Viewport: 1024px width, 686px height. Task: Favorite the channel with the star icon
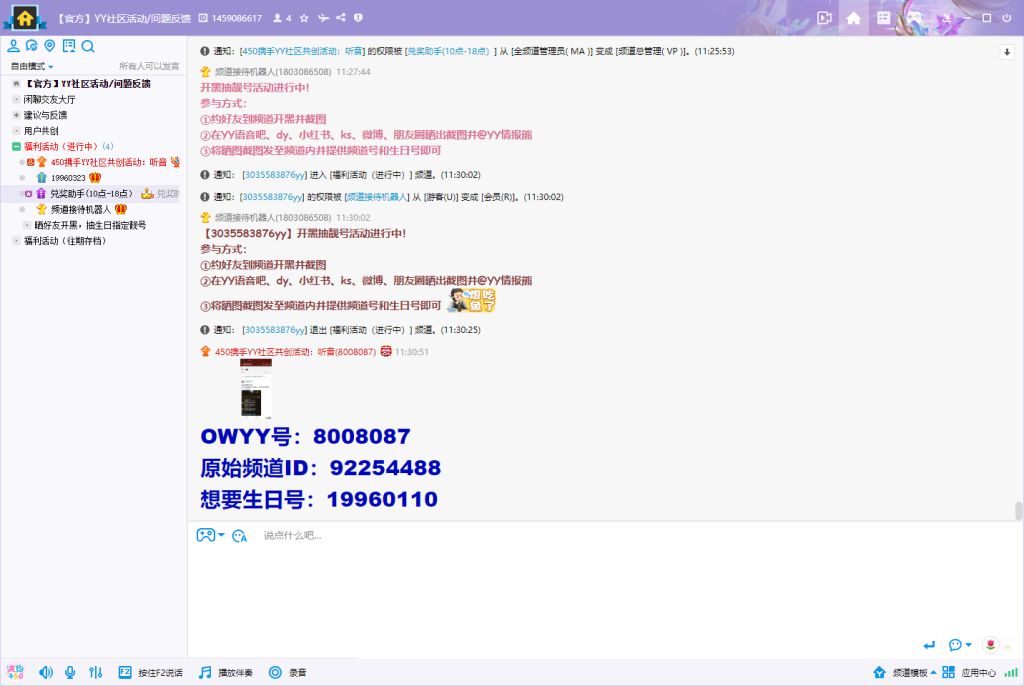[x=304, y=18]
